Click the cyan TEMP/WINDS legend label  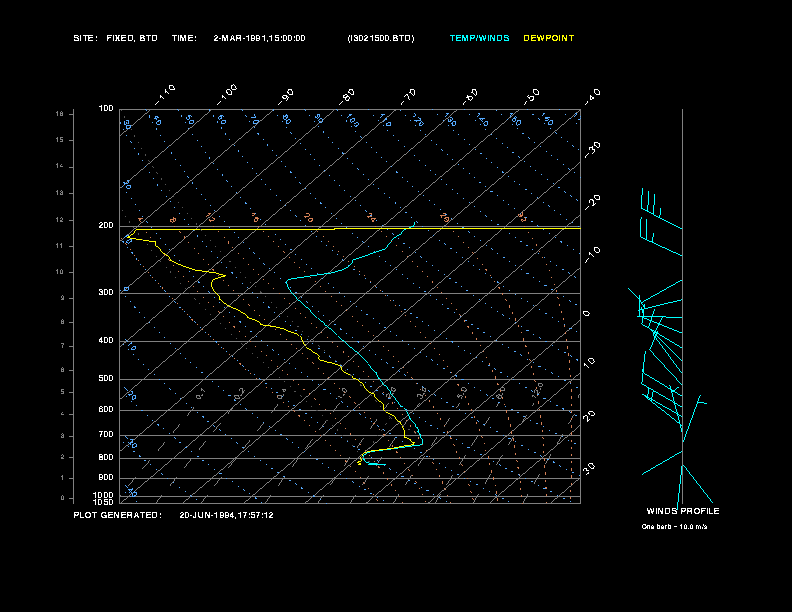coord(479,38)
